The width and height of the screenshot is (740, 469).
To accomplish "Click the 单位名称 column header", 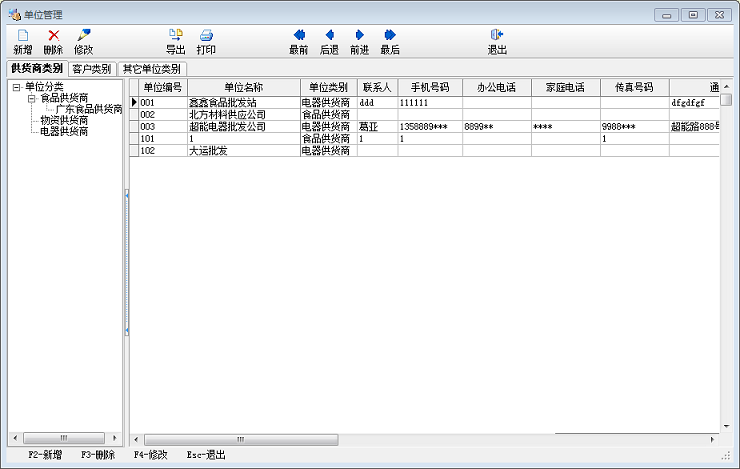I will point(244,87).
